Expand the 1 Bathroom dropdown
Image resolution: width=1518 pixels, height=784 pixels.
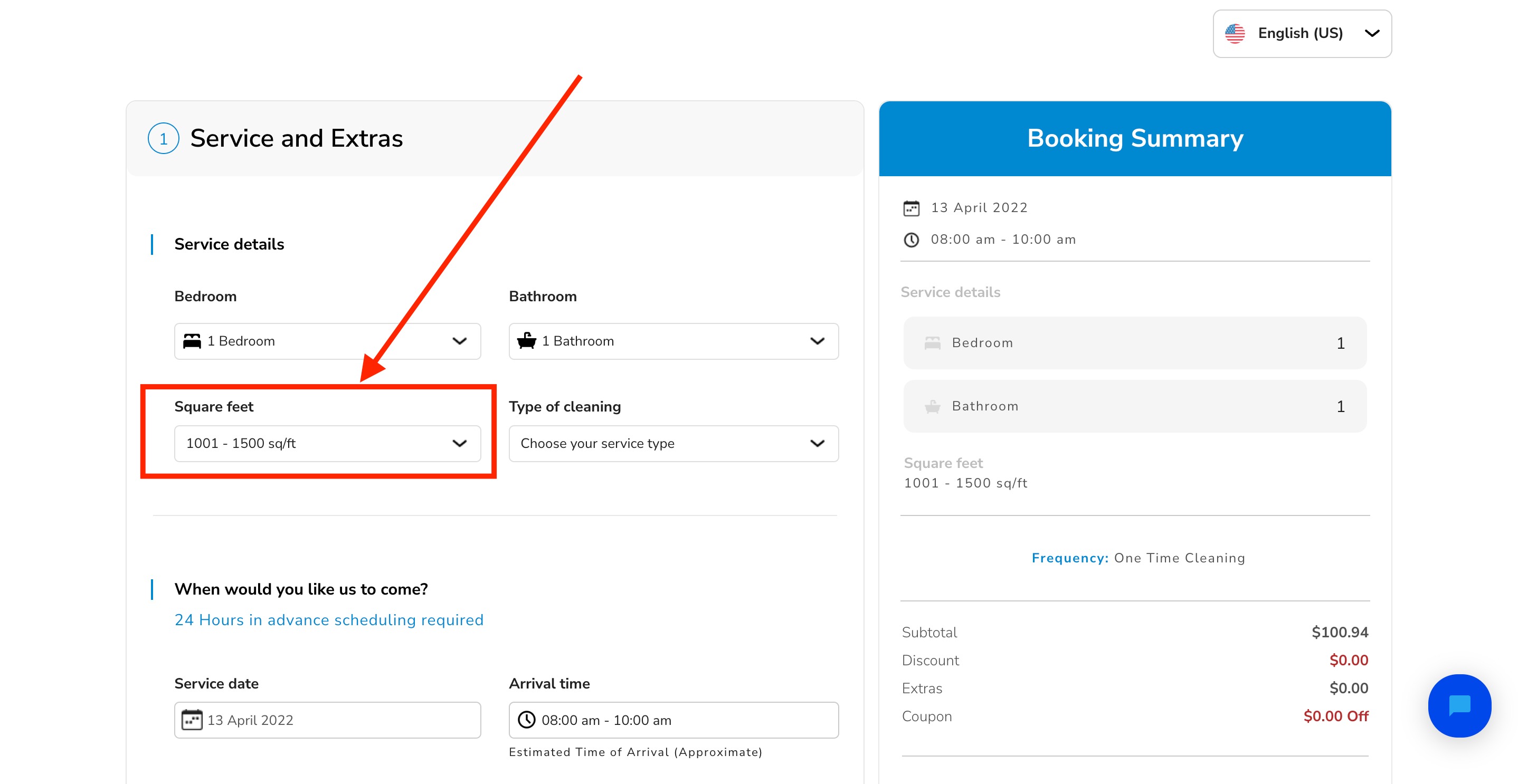[x=673, y=341]
